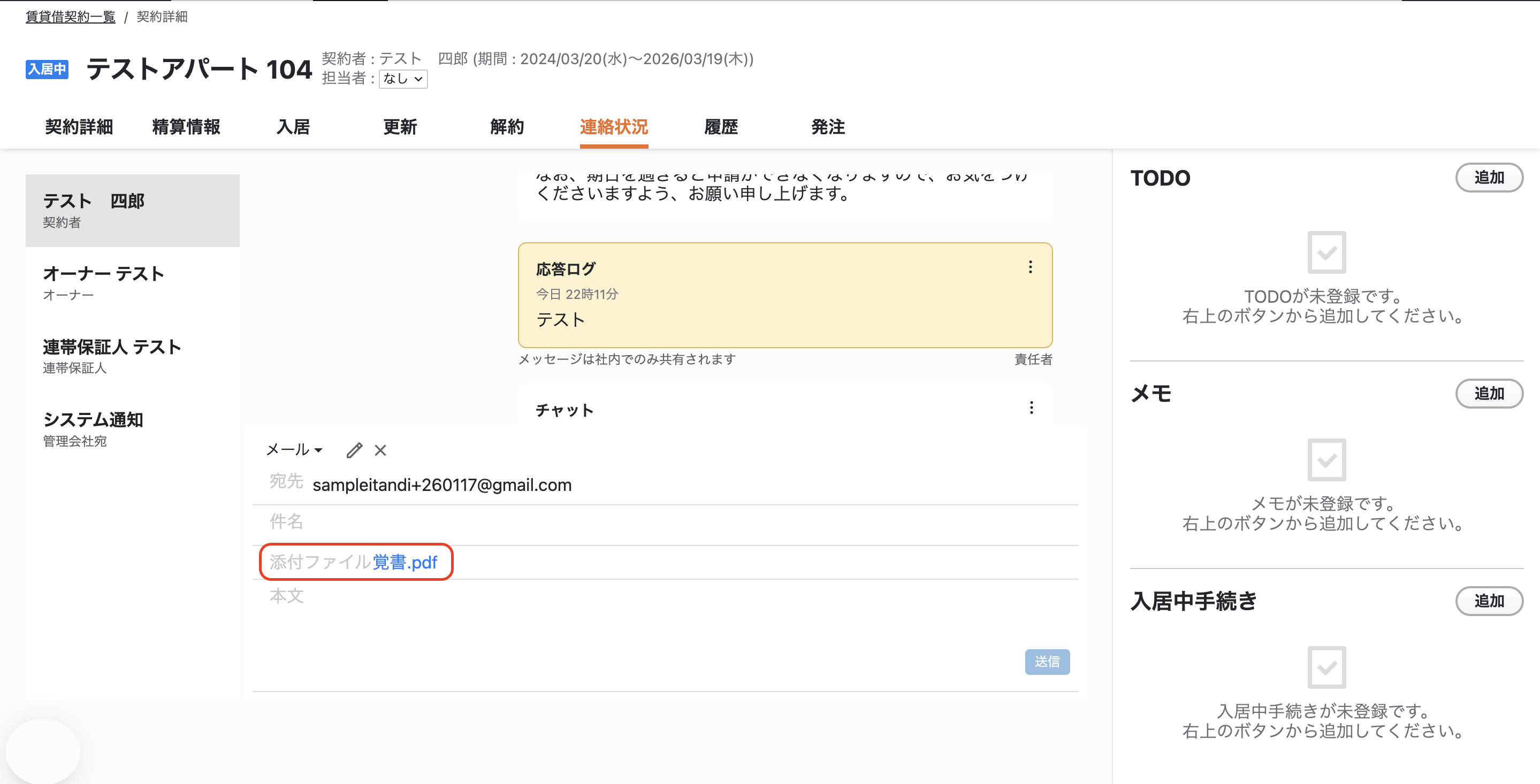Click the TODO empty-state checkbox icon
The width and height of the screenshot is (1540, 784).
pos(1326,252)
